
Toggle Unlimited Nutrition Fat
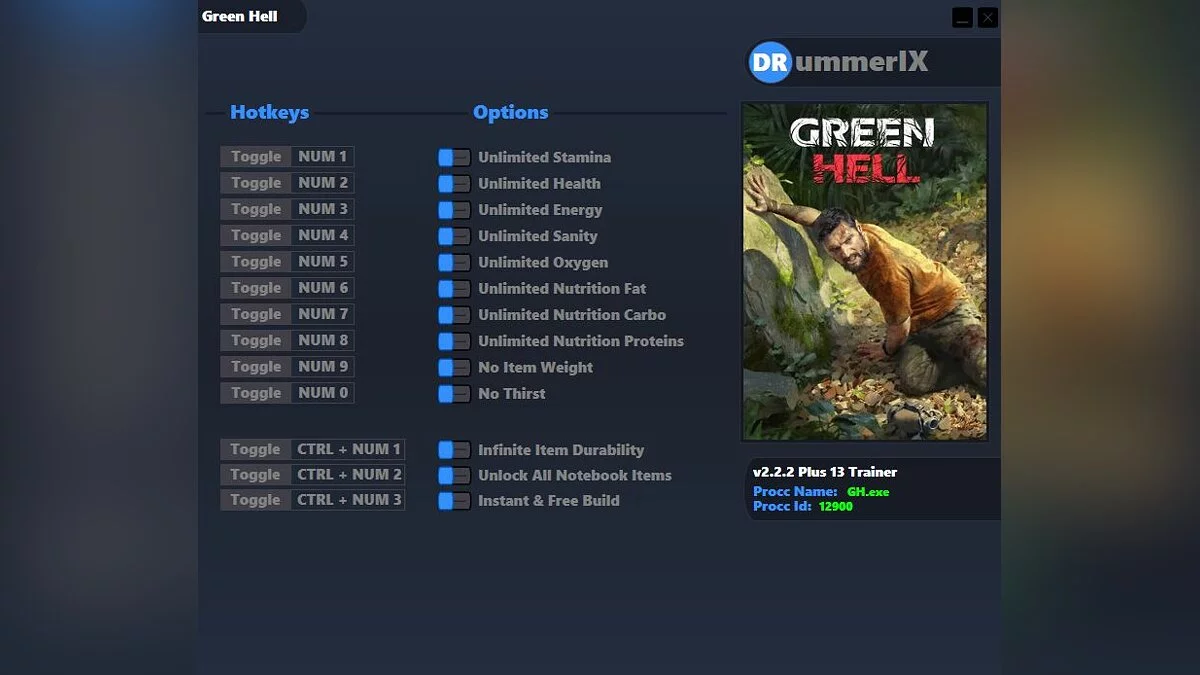(453, 288)
